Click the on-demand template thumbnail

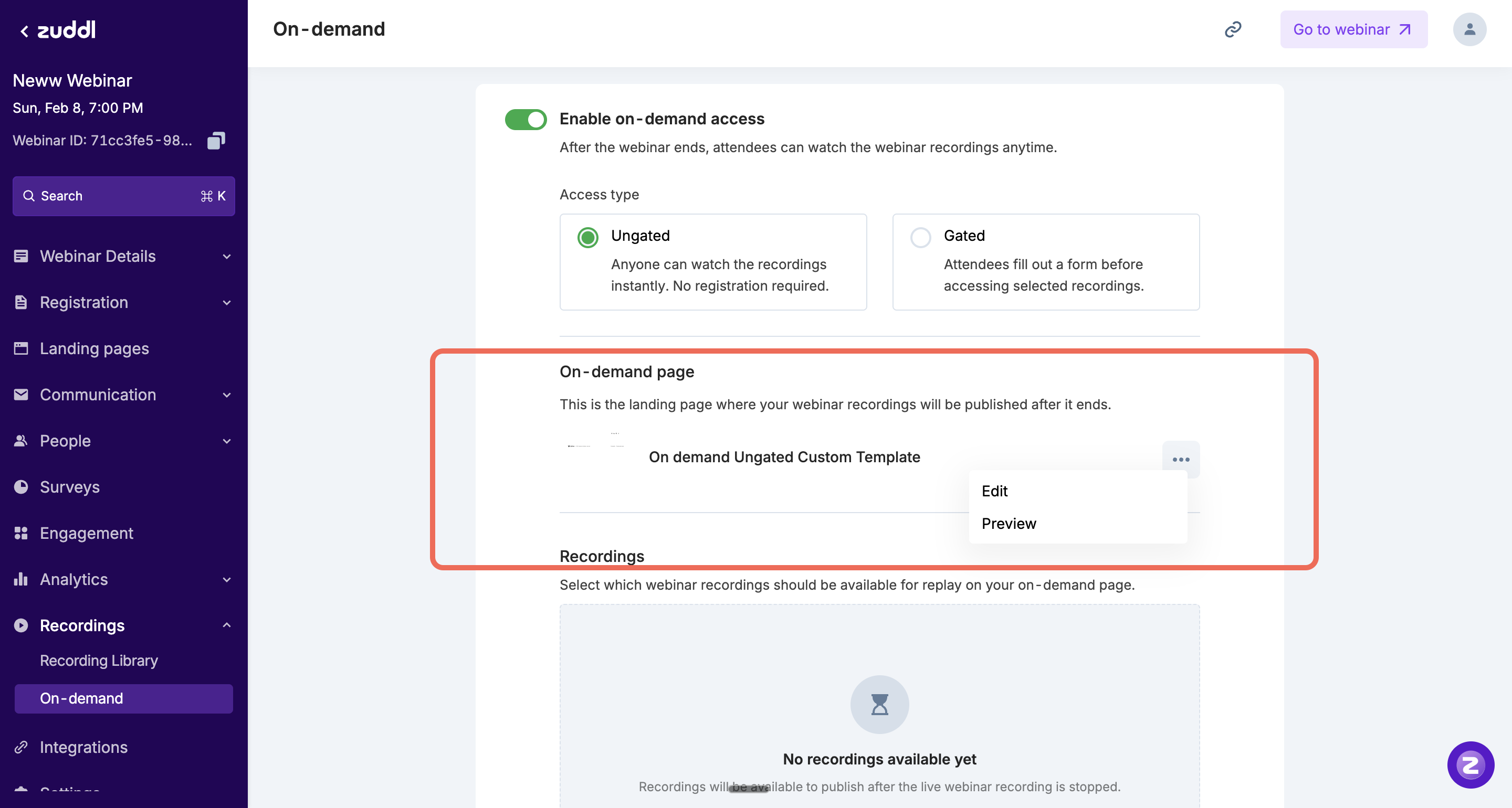595,456
